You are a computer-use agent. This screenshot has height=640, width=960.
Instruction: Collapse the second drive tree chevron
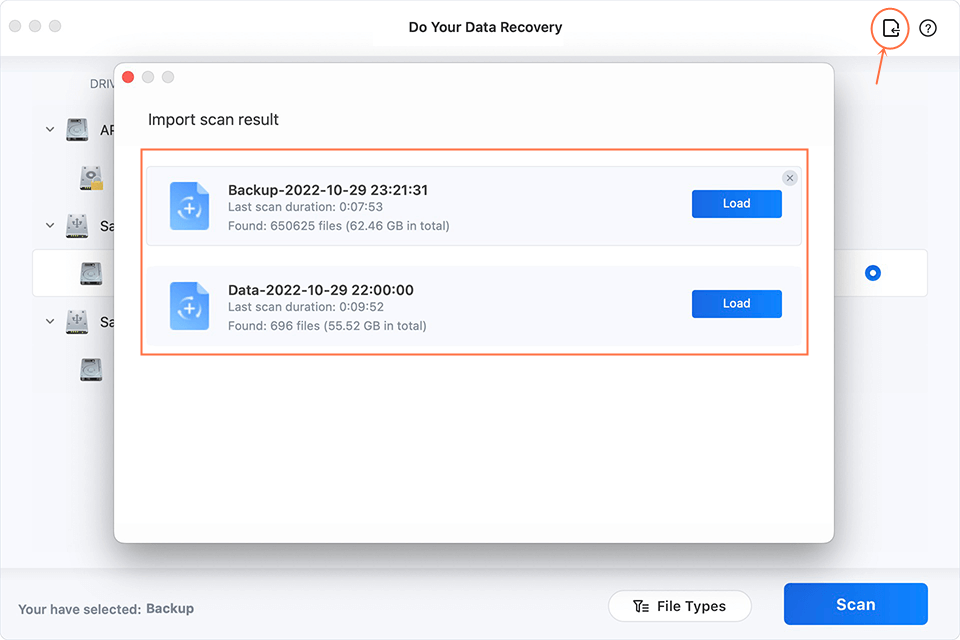point(50,227)
